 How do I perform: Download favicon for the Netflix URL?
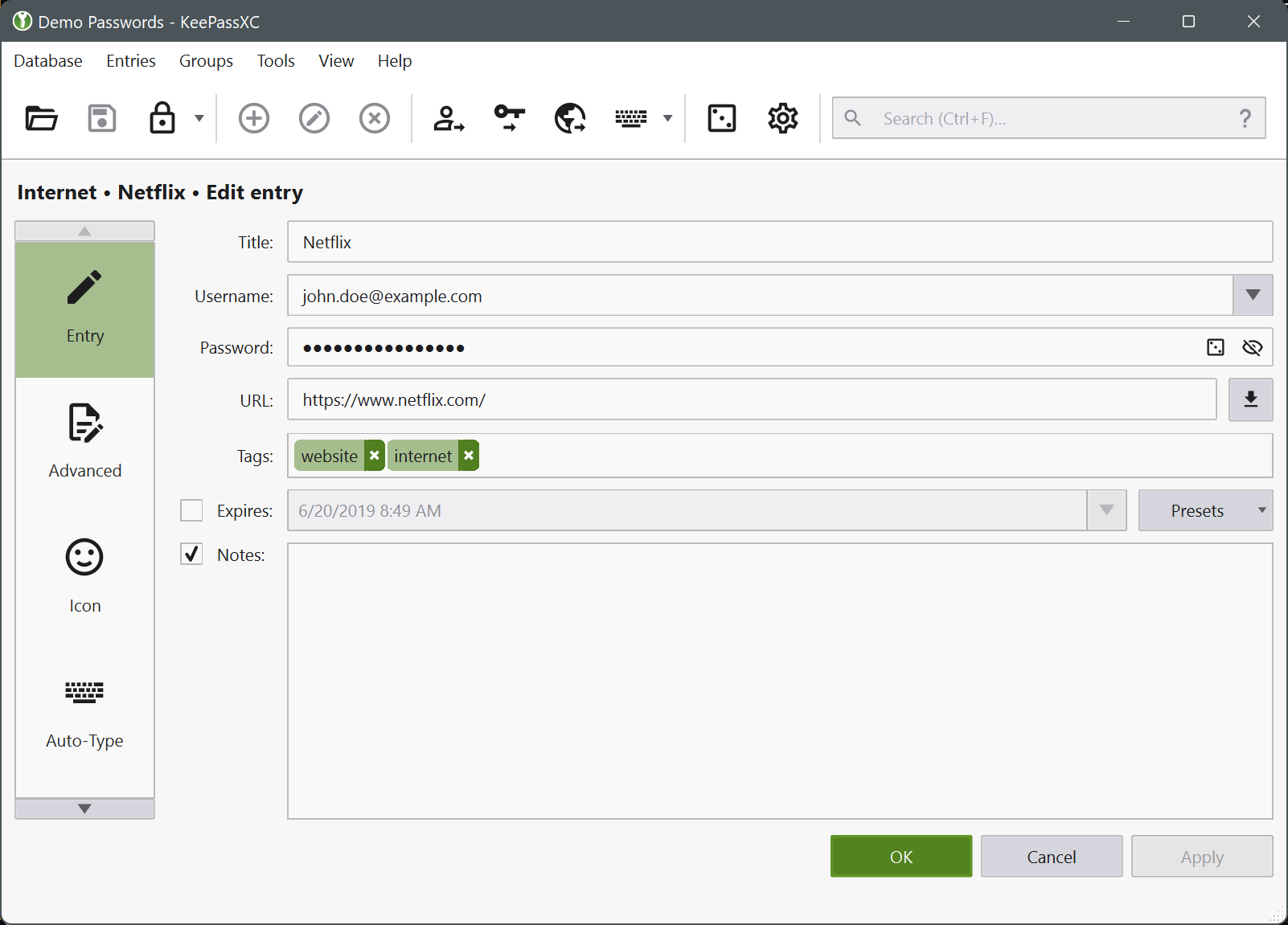coord(1250,400)
